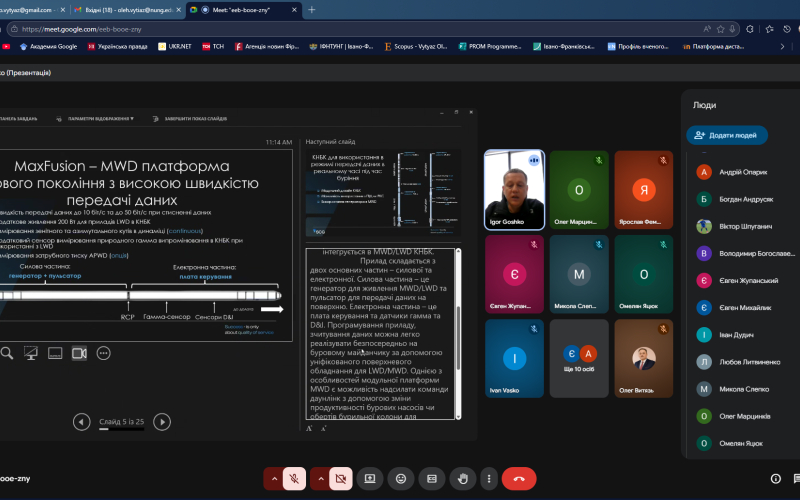Click the present screen button
Image resolution: width=800 pixels, height=500 pixels.
click(x=370, y=479)
